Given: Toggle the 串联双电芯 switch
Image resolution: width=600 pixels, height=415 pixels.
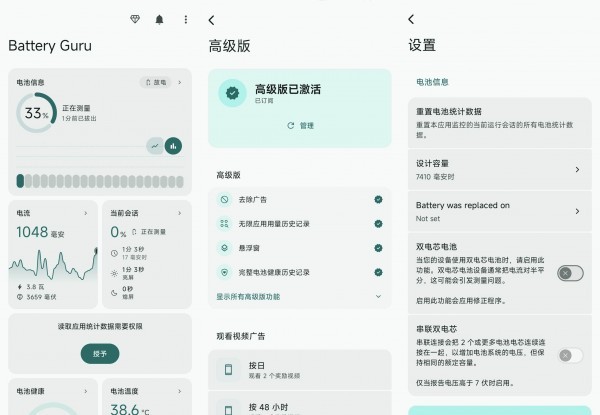Looking at the screenshot, I should coord(570,355).
